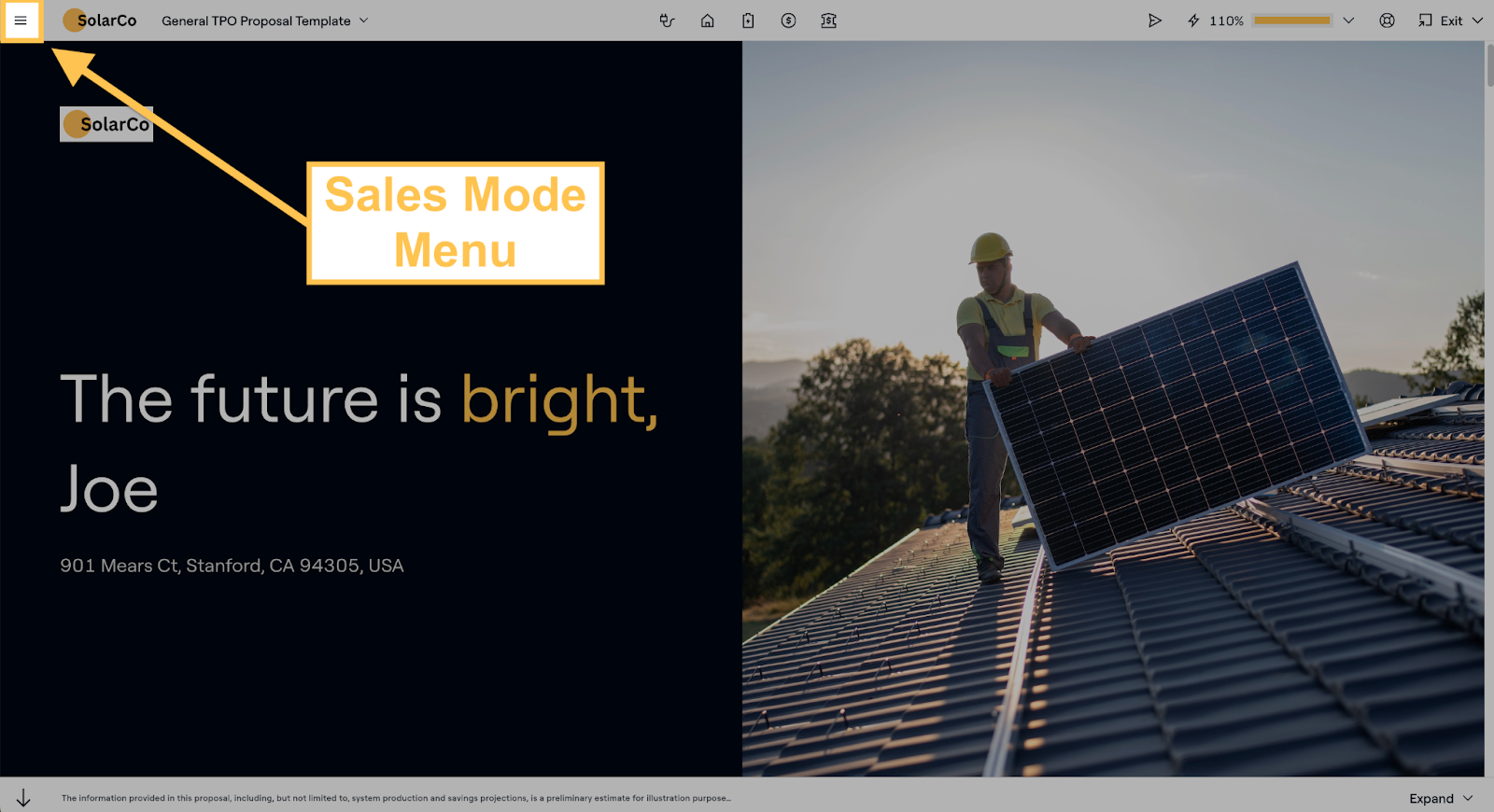Click the battery storage icon

click(748, 21)
